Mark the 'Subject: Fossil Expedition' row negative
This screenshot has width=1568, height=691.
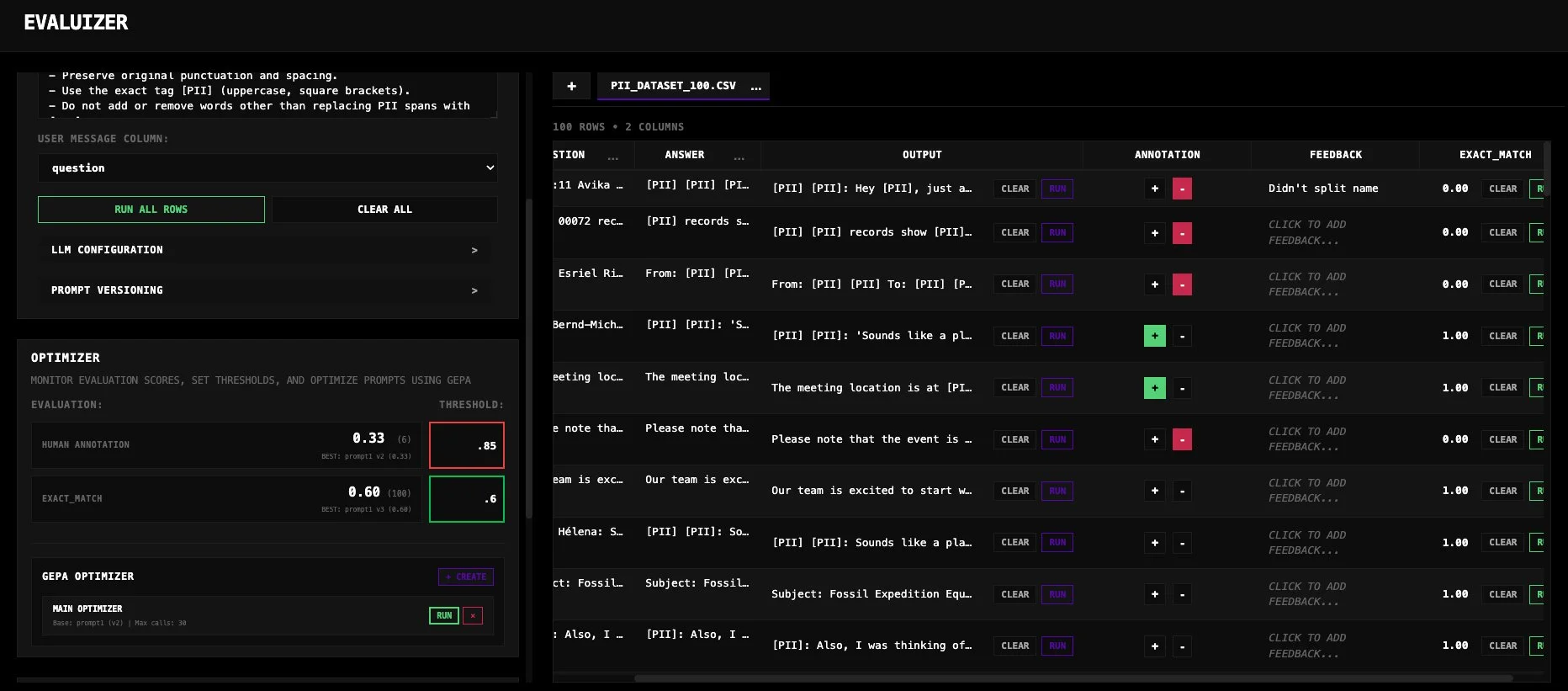click(x=1182, y=594)
